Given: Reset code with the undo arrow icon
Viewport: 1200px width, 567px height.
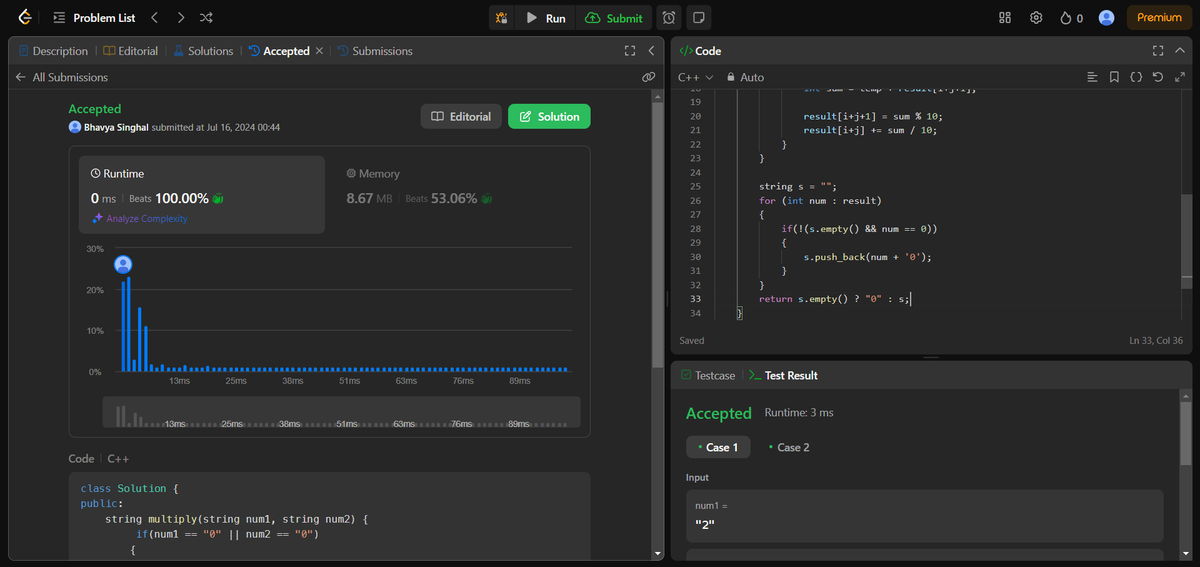Looking at the screenshot, I should [x=1157, y=77].
